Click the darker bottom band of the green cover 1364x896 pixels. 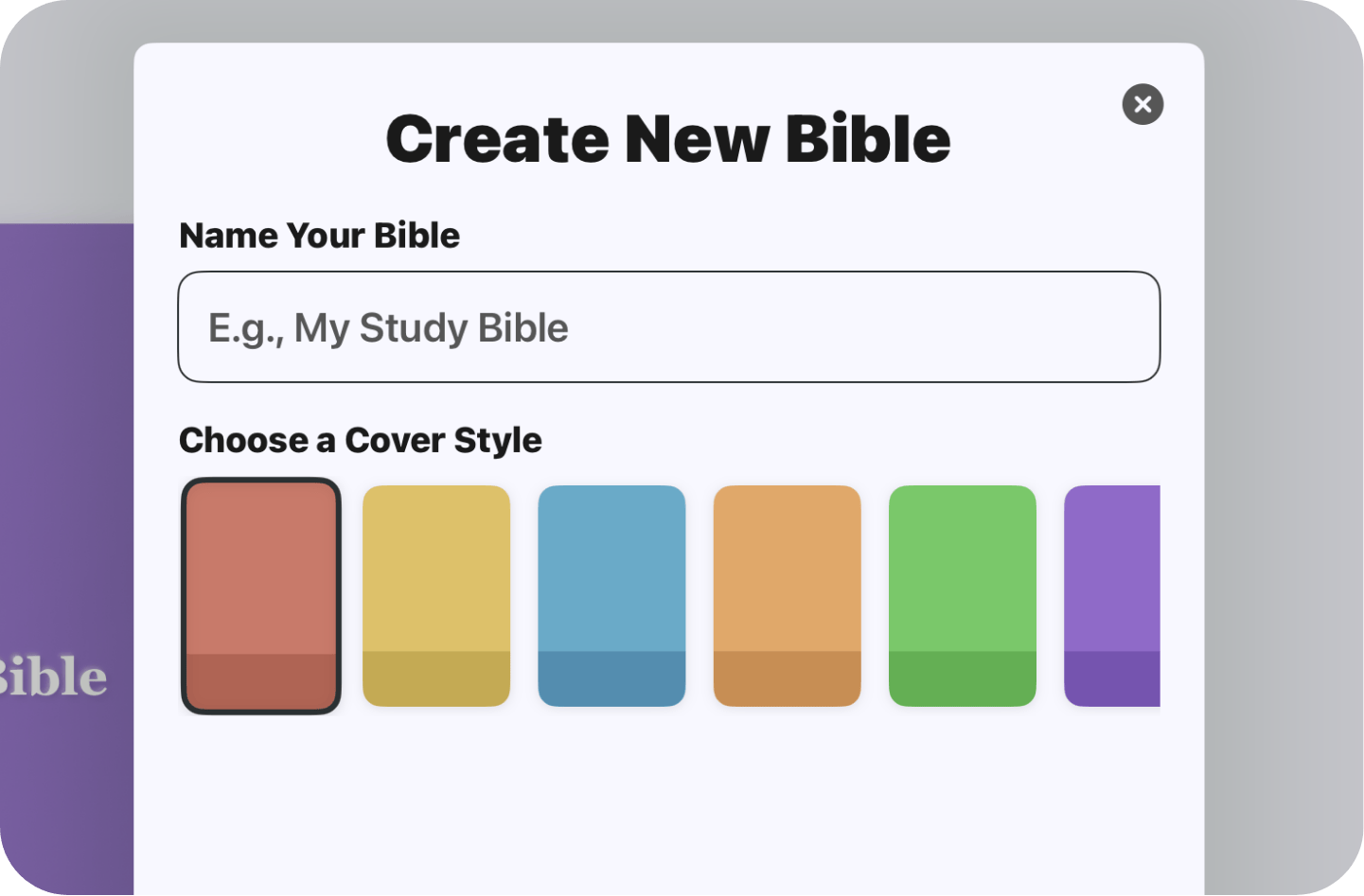click(962, 678)
